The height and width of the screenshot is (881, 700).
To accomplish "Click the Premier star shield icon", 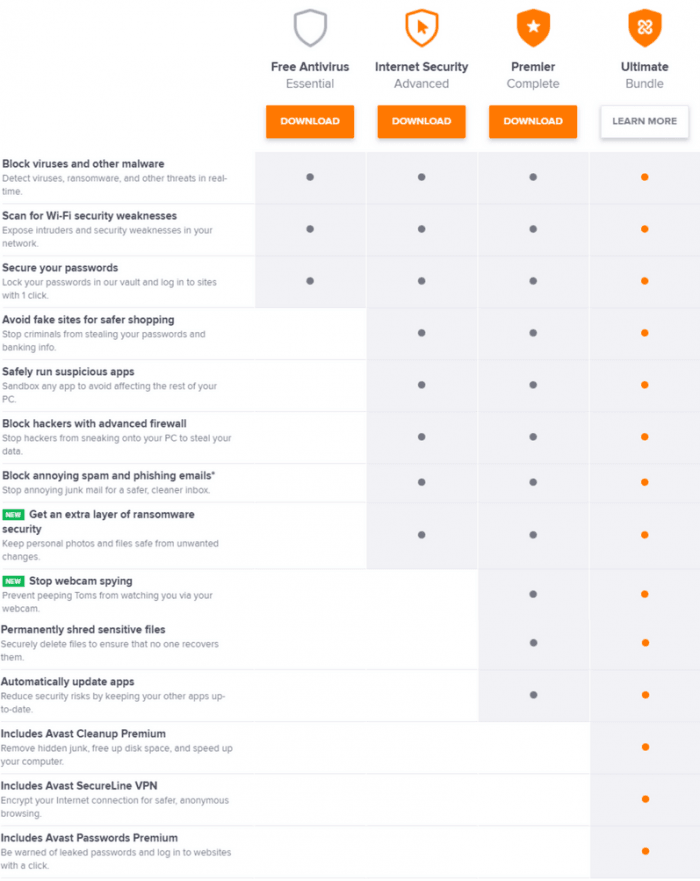I will [533, 29].
